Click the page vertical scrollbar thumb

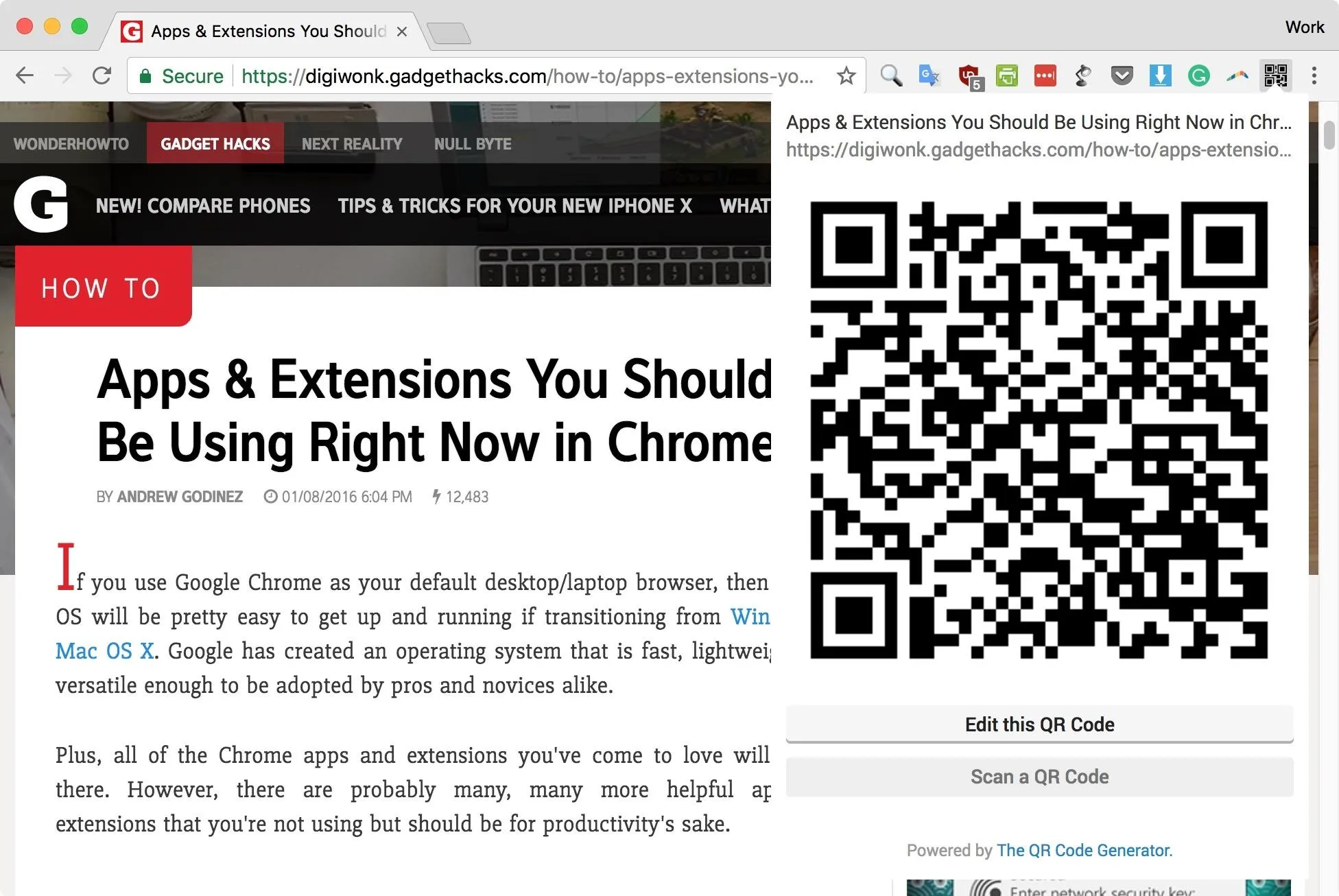(x=1329, y=134)
